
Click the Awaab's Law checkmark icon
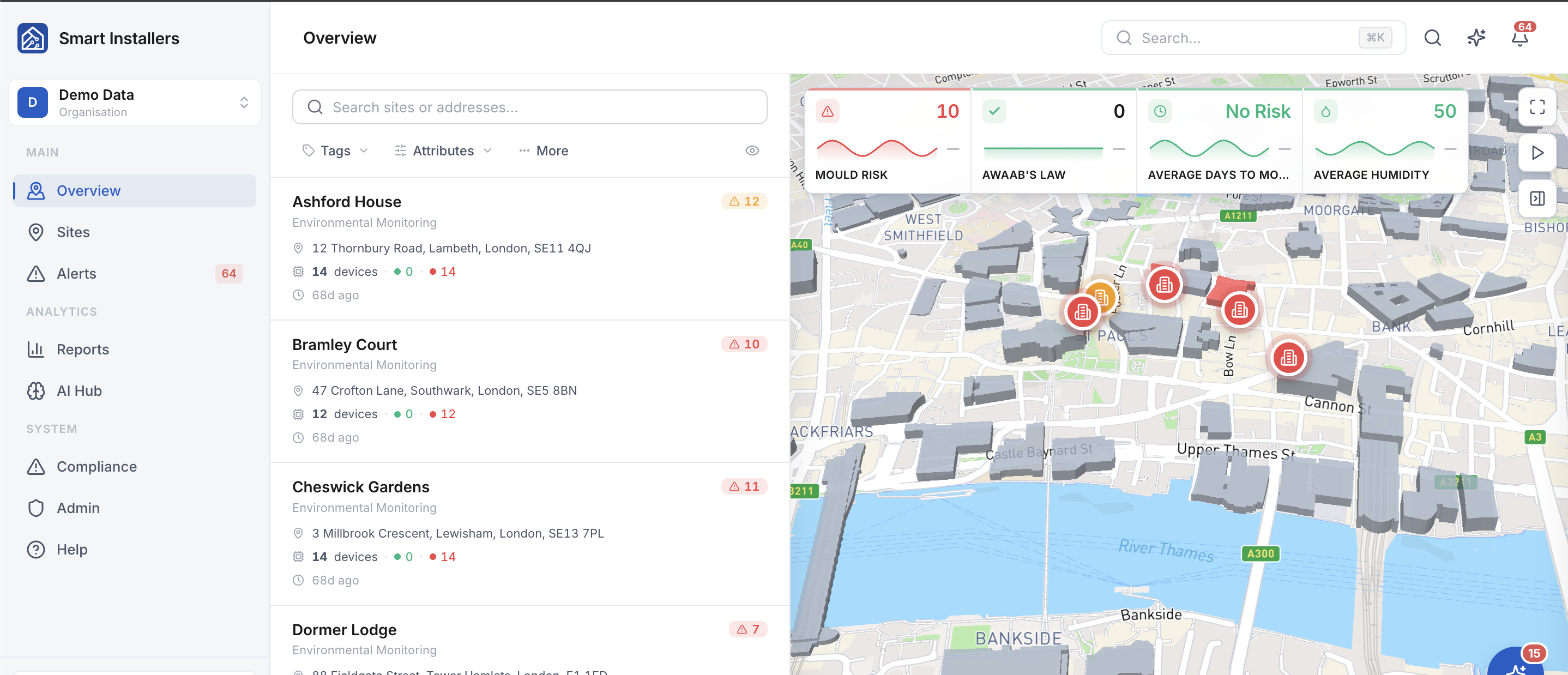994,111
